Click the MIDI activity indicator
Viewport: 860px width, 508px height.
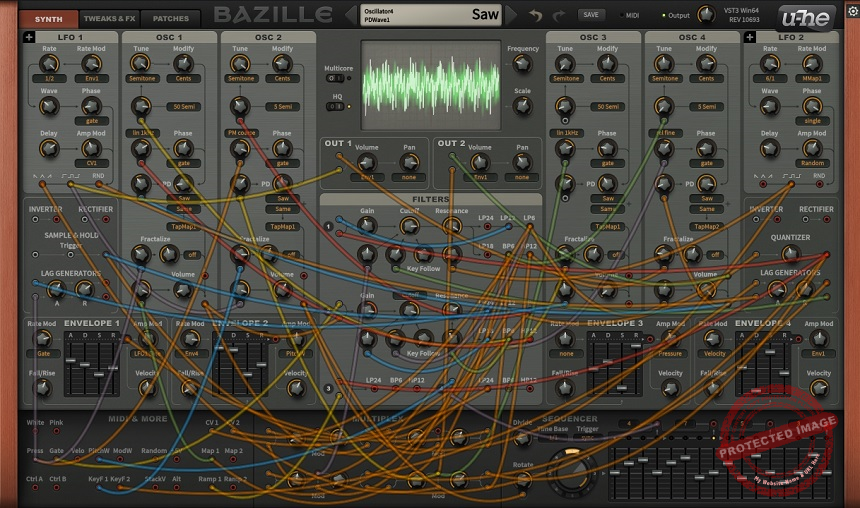click(x=621, y=15)
